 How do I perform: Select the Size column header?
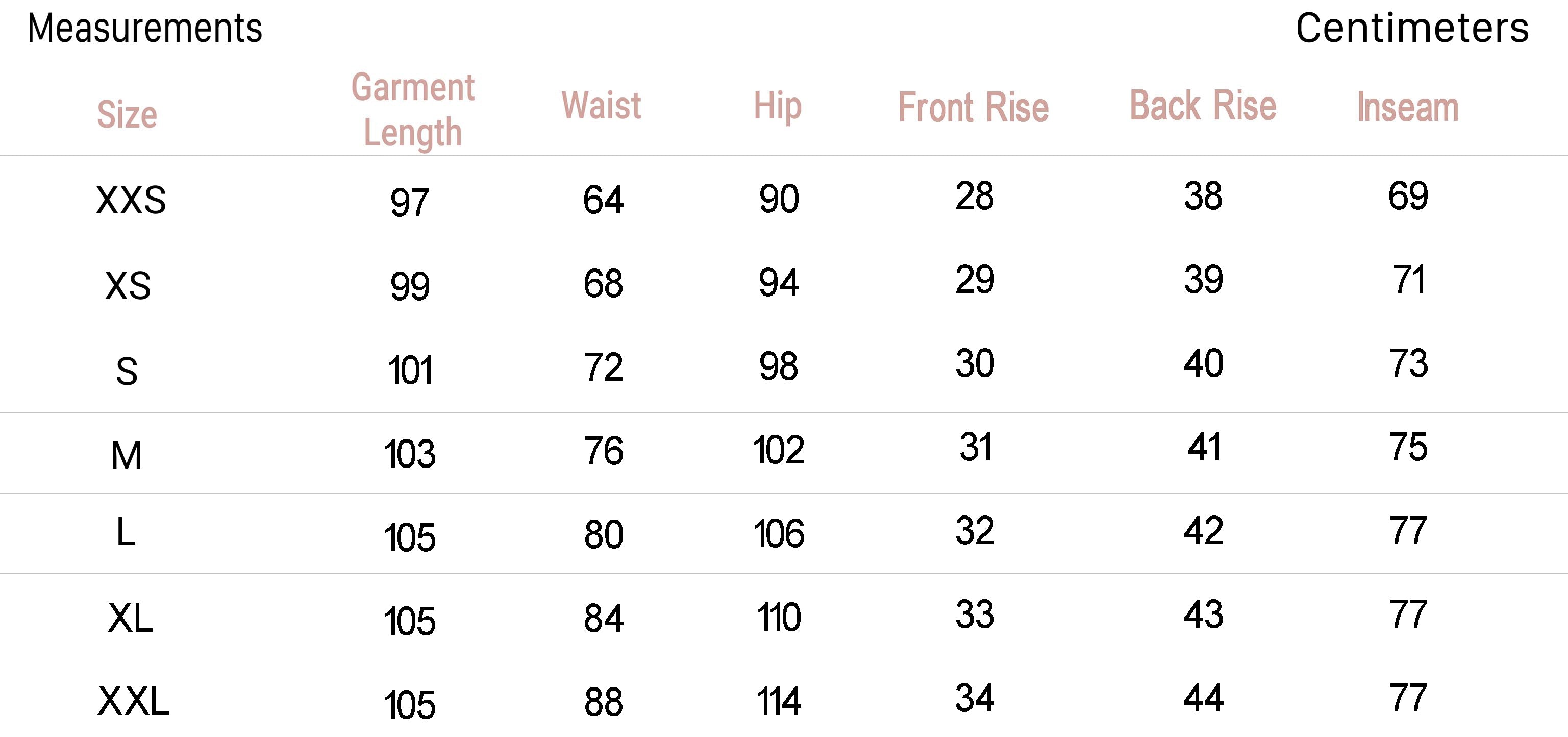pos(127,114)
